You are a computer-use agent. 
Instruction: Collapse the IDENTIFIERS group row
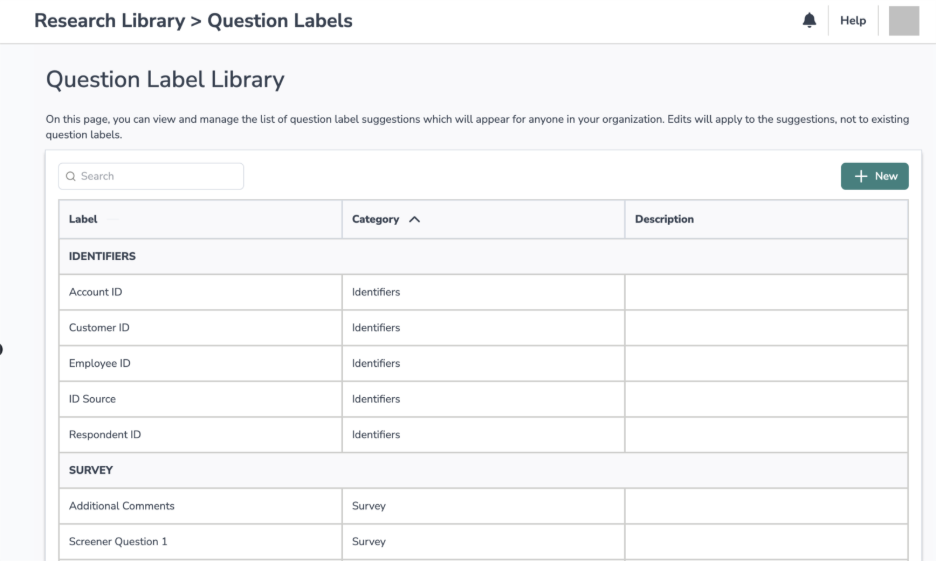[102, 256]
